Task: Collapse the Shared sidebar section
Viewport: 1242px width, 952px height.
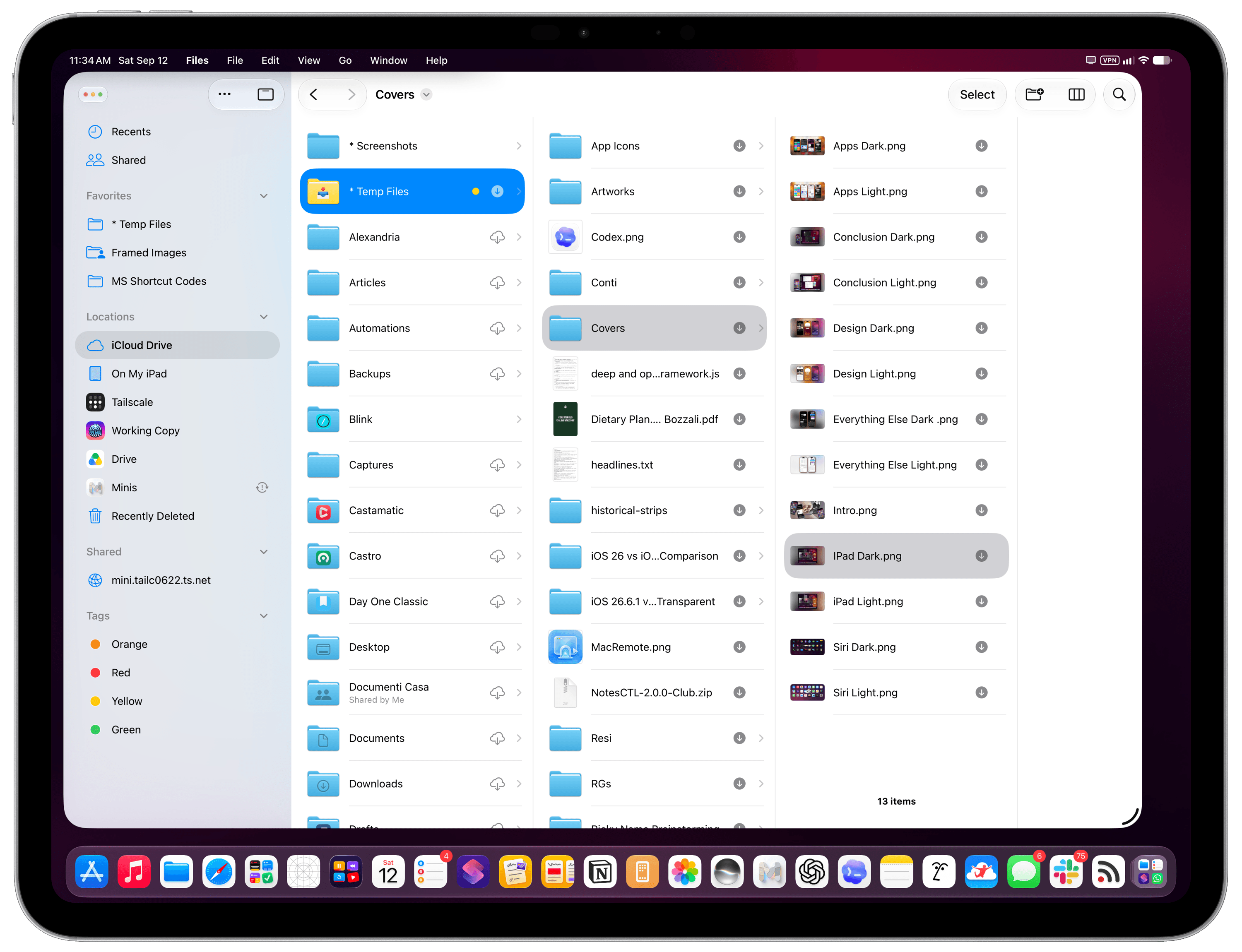Action: tap(264, 551)
